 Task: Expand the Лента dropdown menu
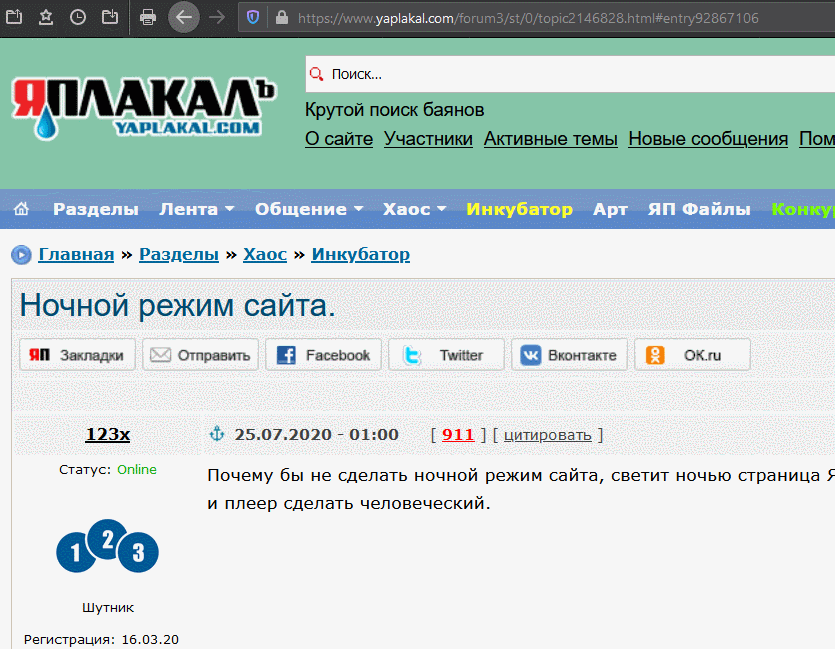tap(196, 209)
